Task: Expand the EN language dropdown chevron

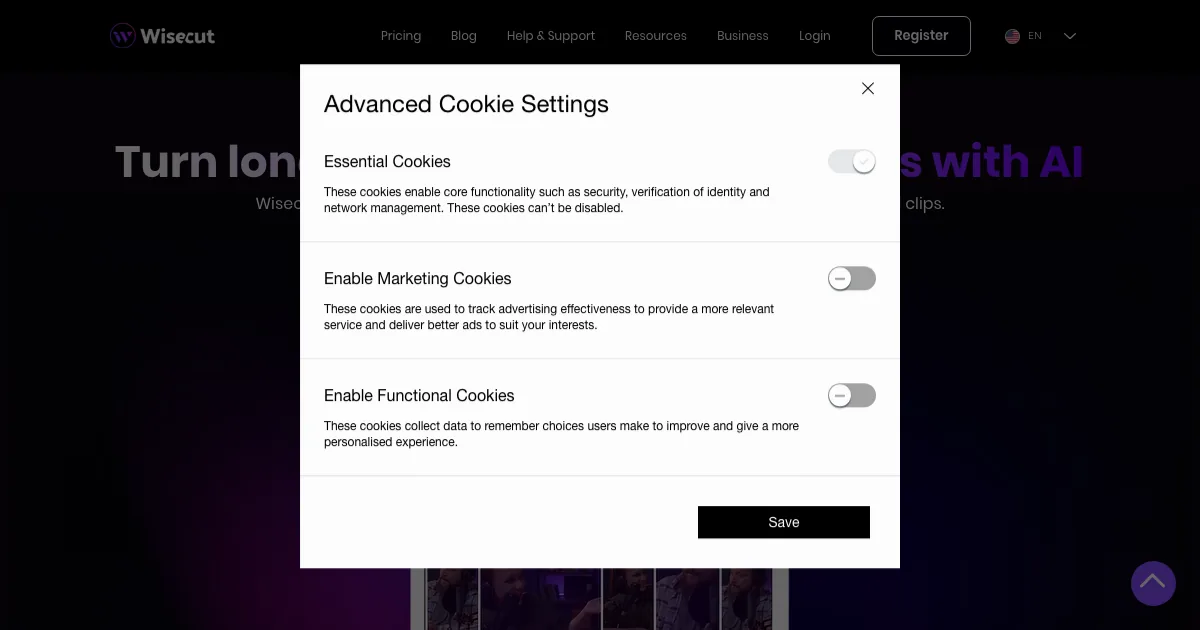Action: [1070, 36]
